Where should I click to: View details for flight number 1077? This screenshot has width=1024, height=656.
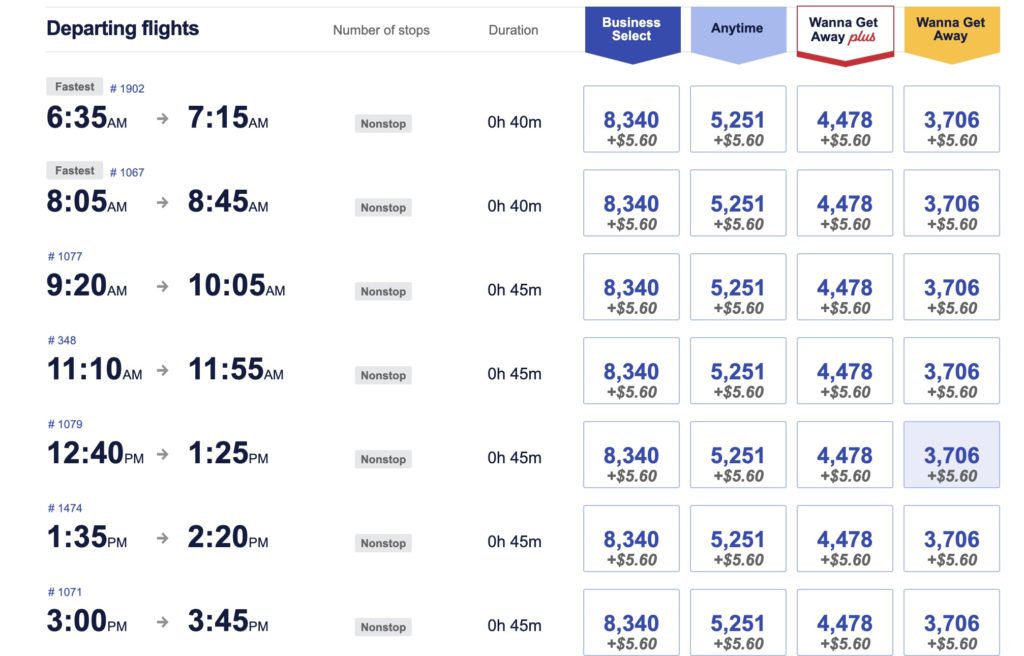click(x=65, y=257)
